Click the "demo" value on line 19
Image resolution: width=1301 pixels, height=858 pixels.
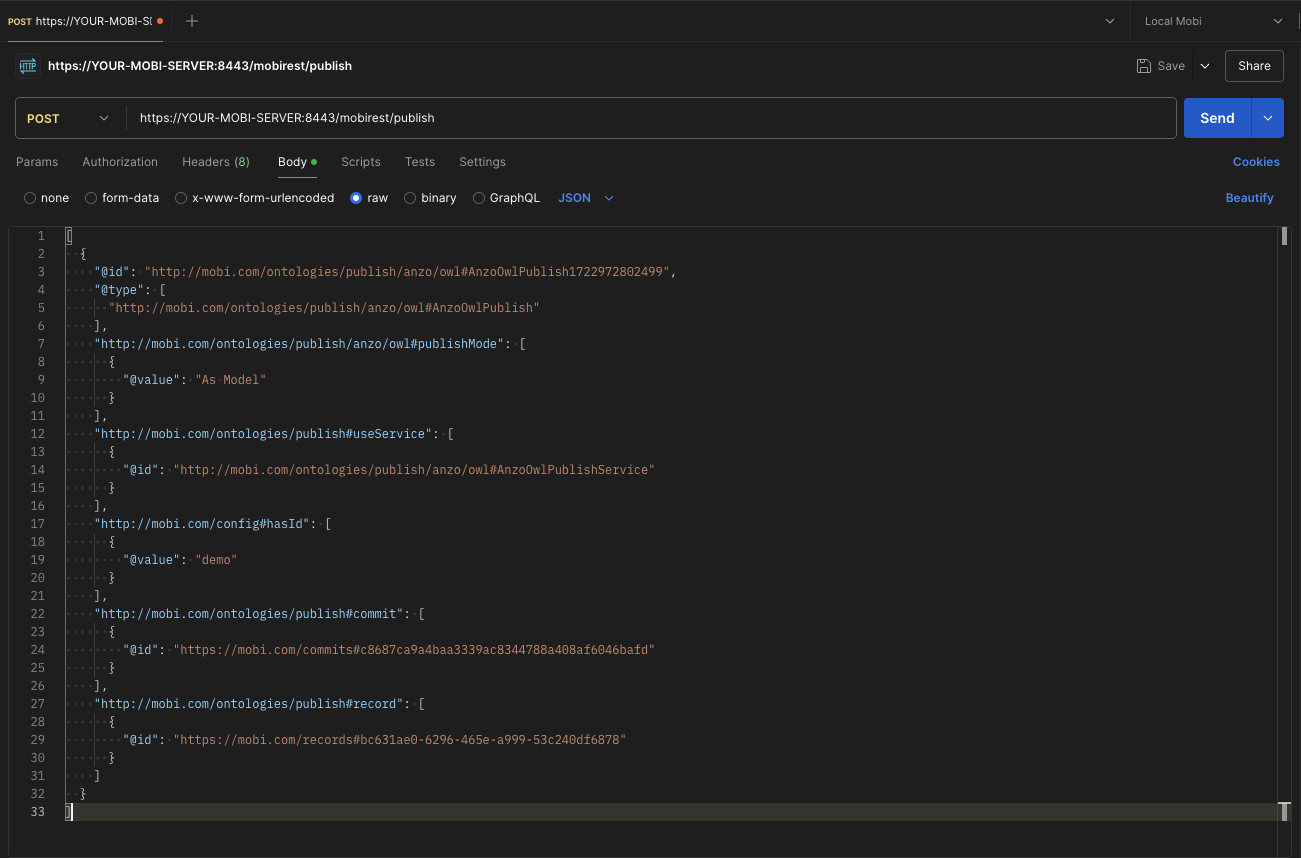216,560
